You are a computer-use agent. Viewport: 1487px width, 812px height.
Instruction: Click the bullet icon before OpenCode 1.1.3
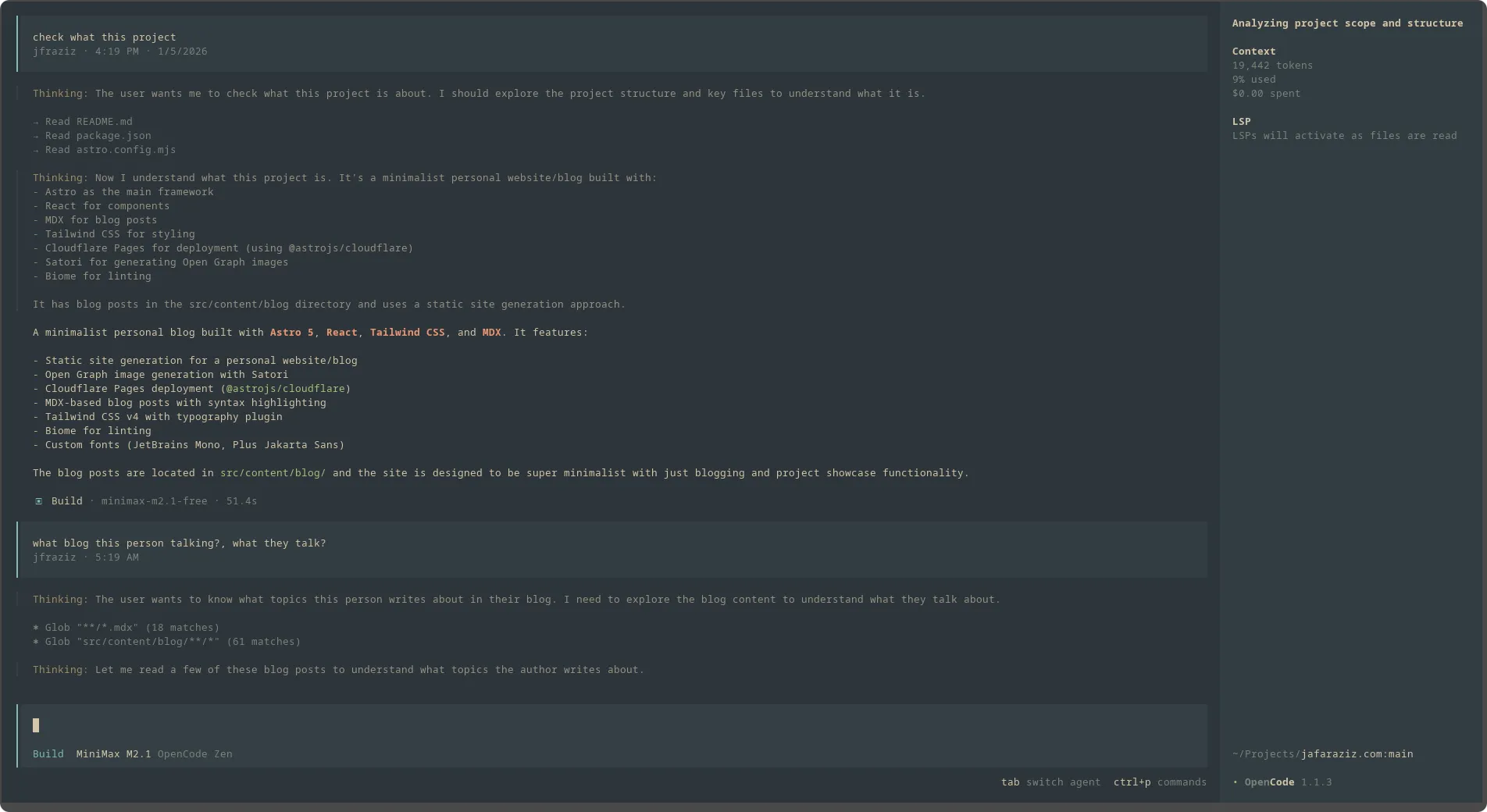click(x=1235, y=782)
